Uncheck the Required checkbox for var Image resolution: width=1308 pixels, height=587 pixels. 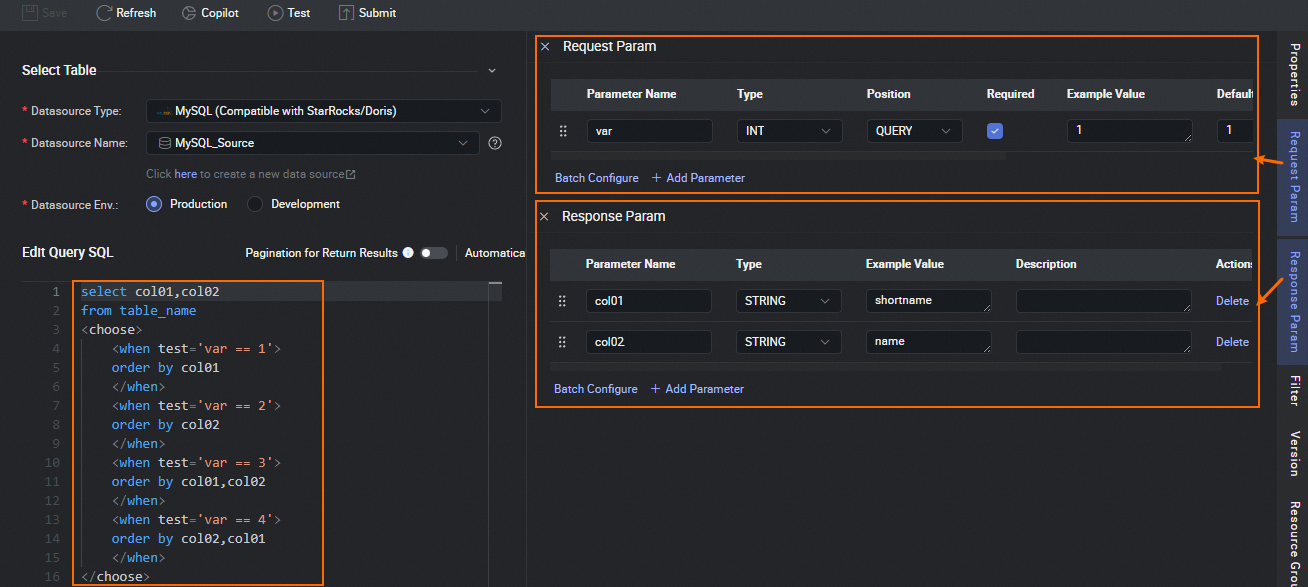click(x=995, y=131)
